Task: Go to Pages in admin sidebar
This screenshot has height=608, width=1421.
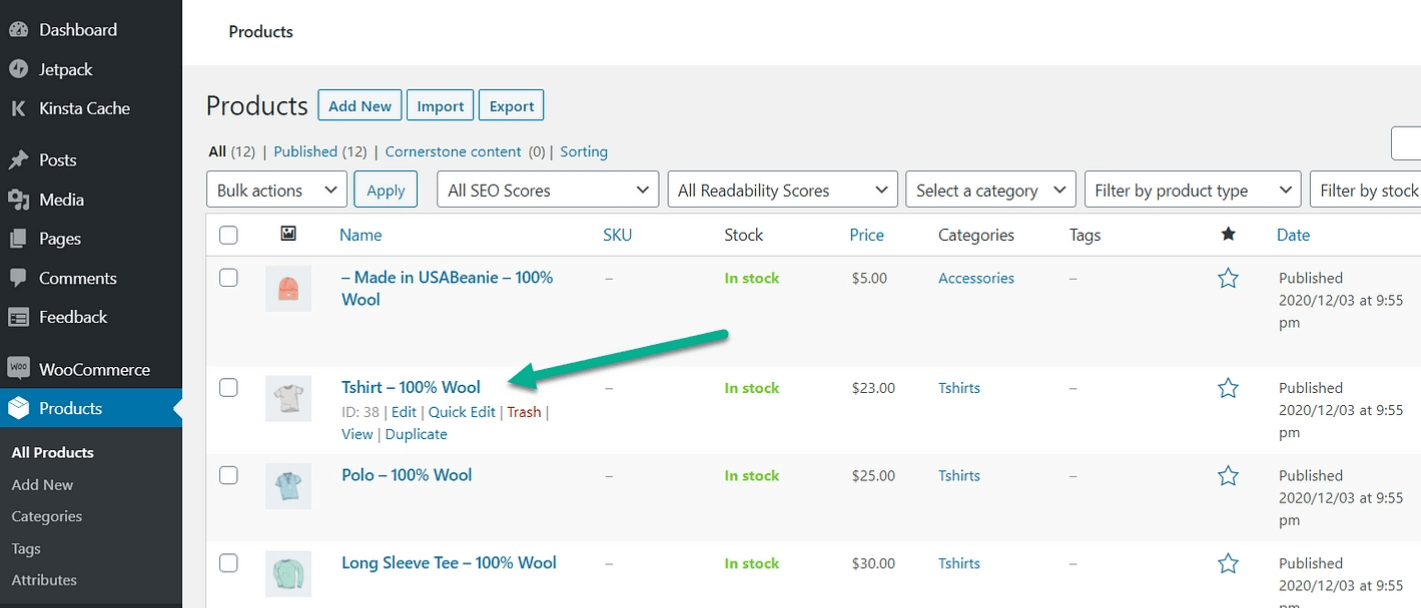Action: point(60,239)
